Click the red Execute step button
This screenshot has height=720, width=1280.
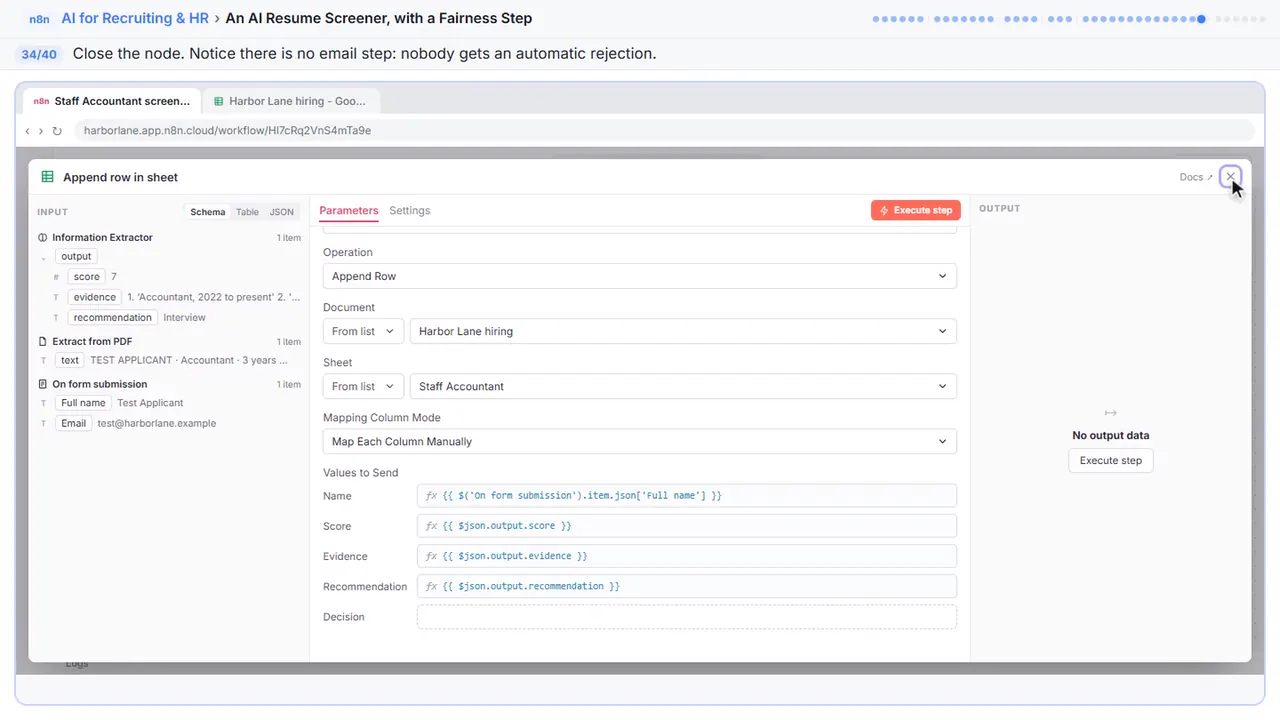point(916,210)
